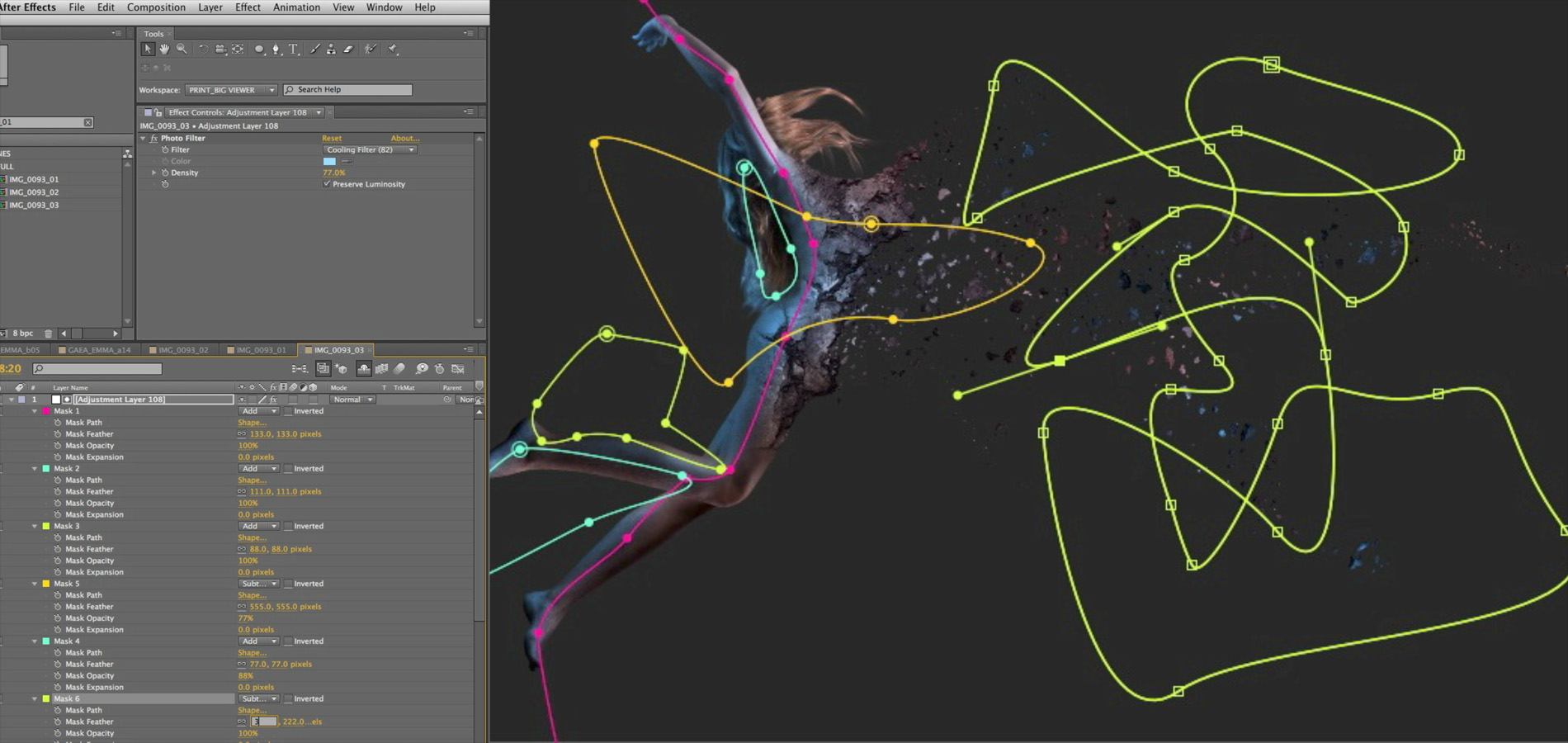Viewport: 1568px width, 743px height.
Task: Select the Roto Brush tool
Action: 371,49
